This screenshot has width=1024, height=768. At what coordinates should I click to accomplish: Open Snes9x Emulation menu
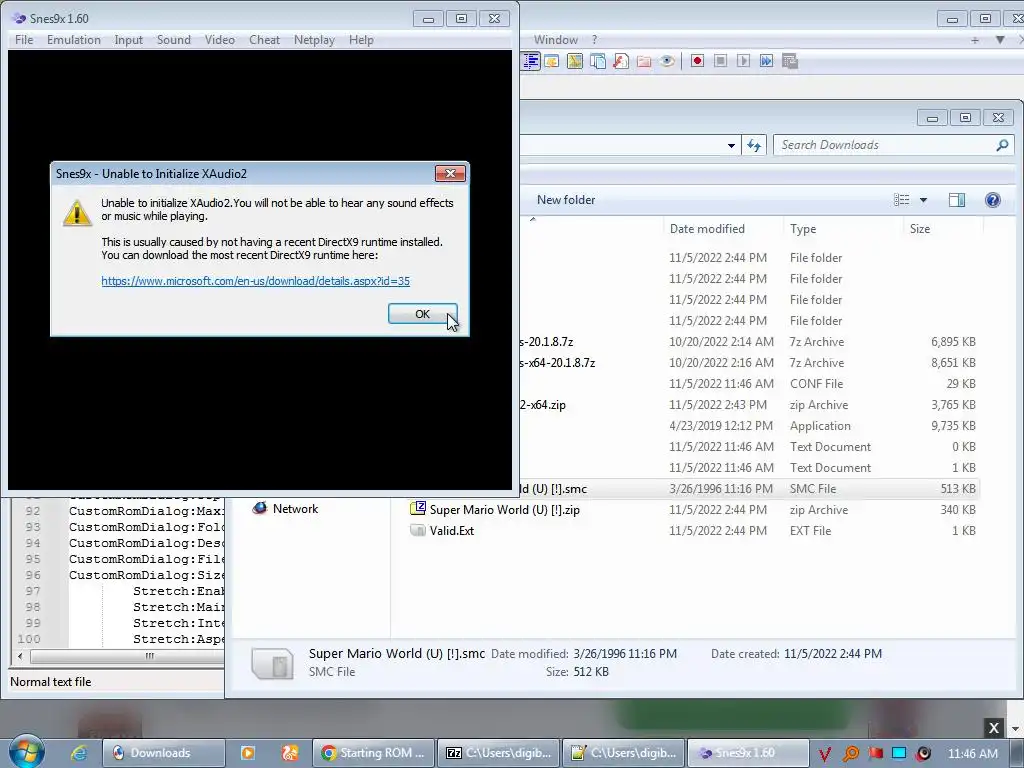point(74,40)
